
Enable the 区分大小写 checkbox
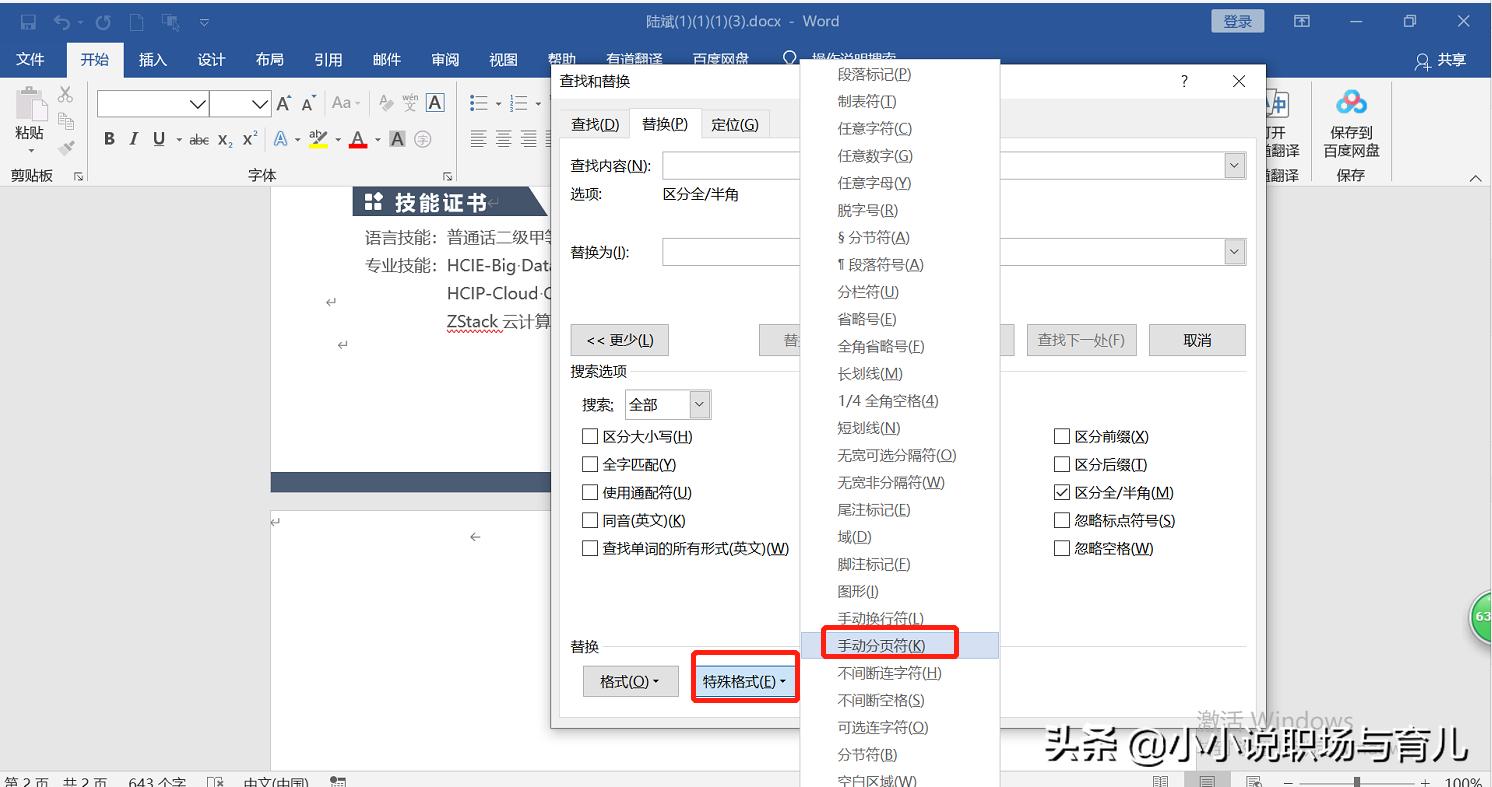pyautogui.click(x=590, y=436)
